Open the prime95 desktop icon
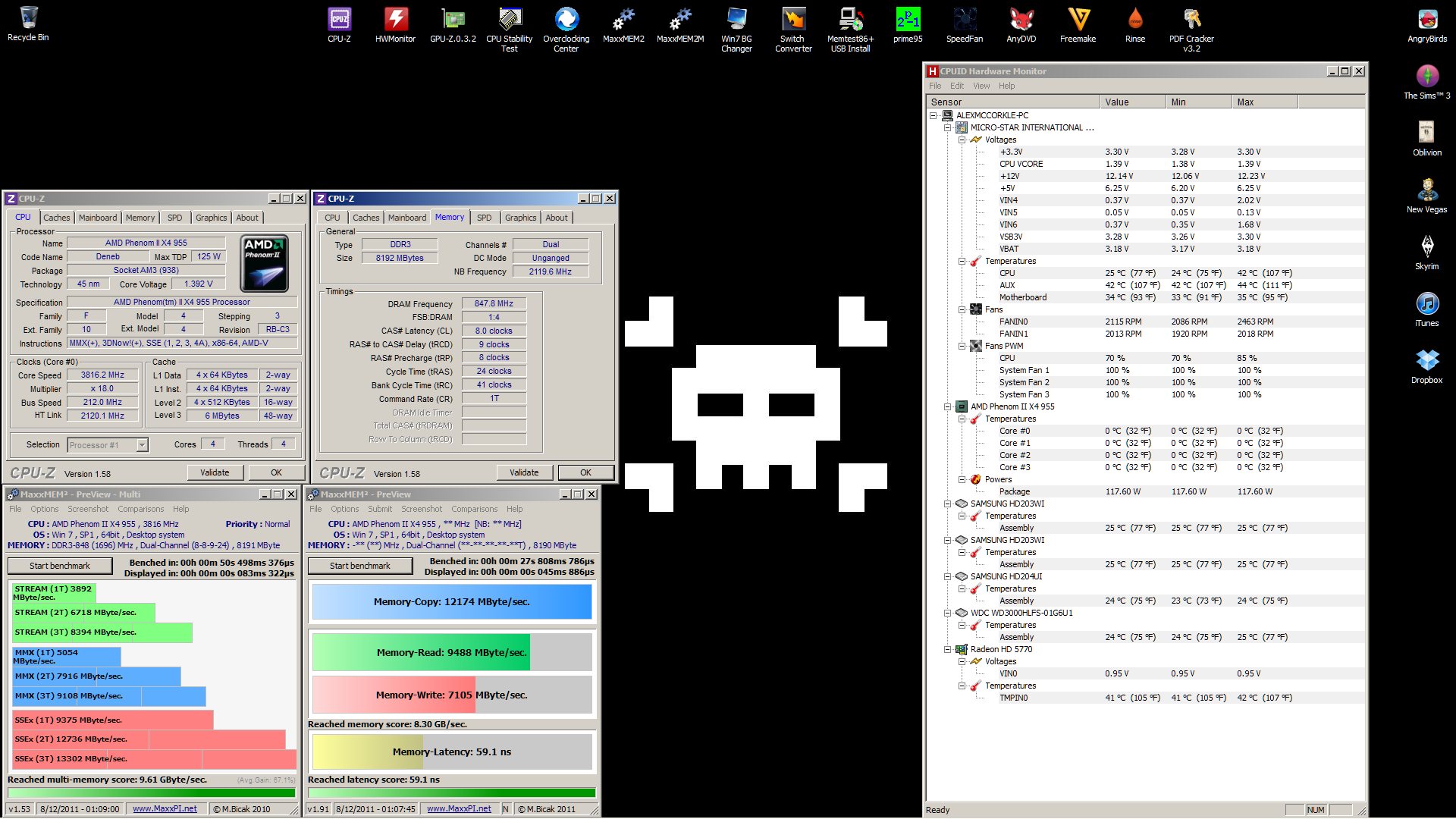 pos(908,24)
